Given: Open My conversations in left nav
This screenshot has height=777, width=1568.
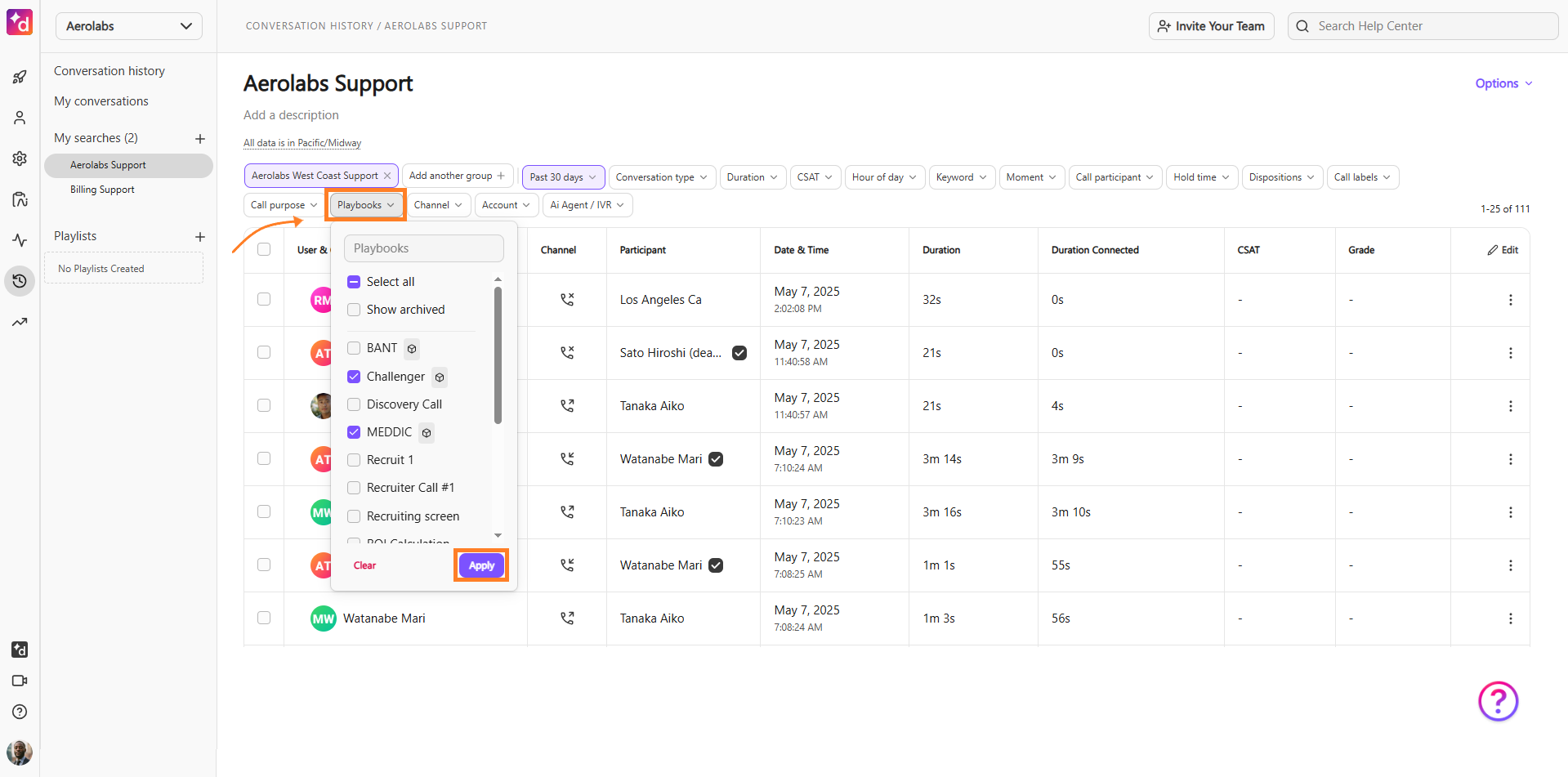Looking at the screenshot, I should point(101,101).
